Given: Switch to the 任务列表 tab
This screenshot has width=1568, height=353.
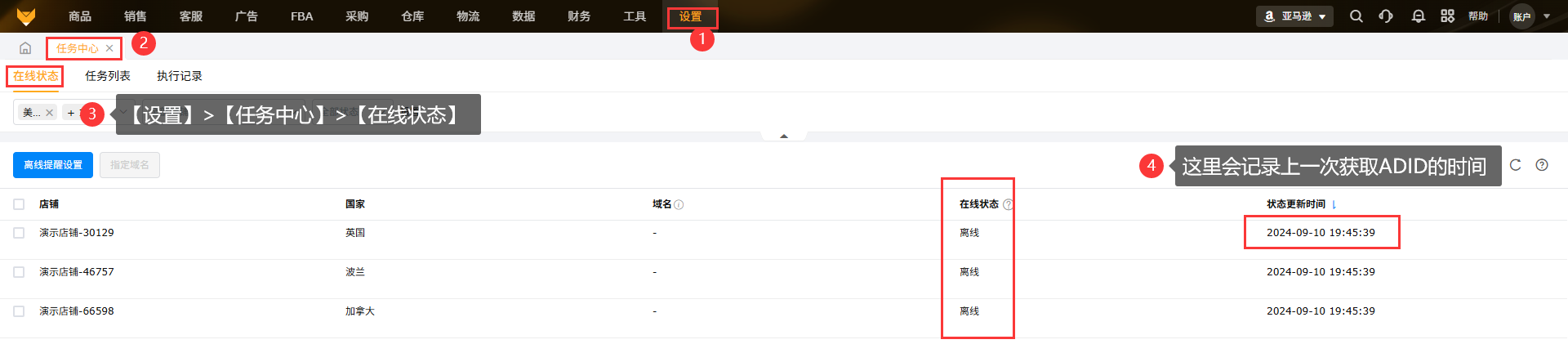Looking at the screenshot, I should (108, 76).
